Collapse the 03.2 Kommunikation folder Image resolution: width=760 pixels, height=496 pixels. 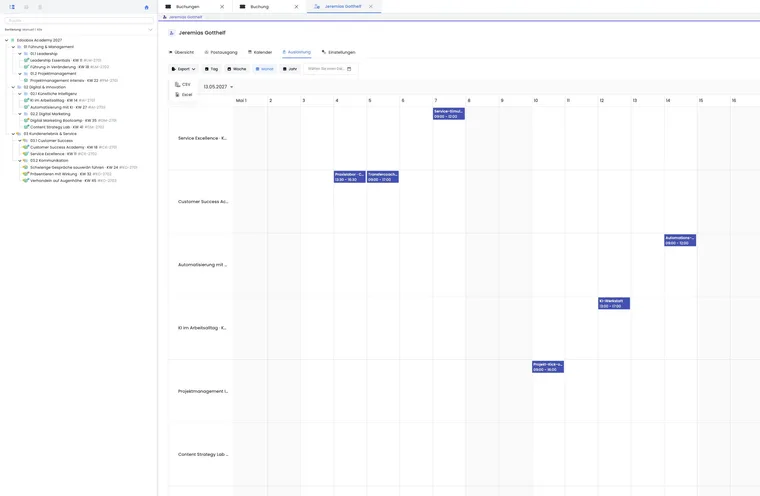(x=20, y=160)
